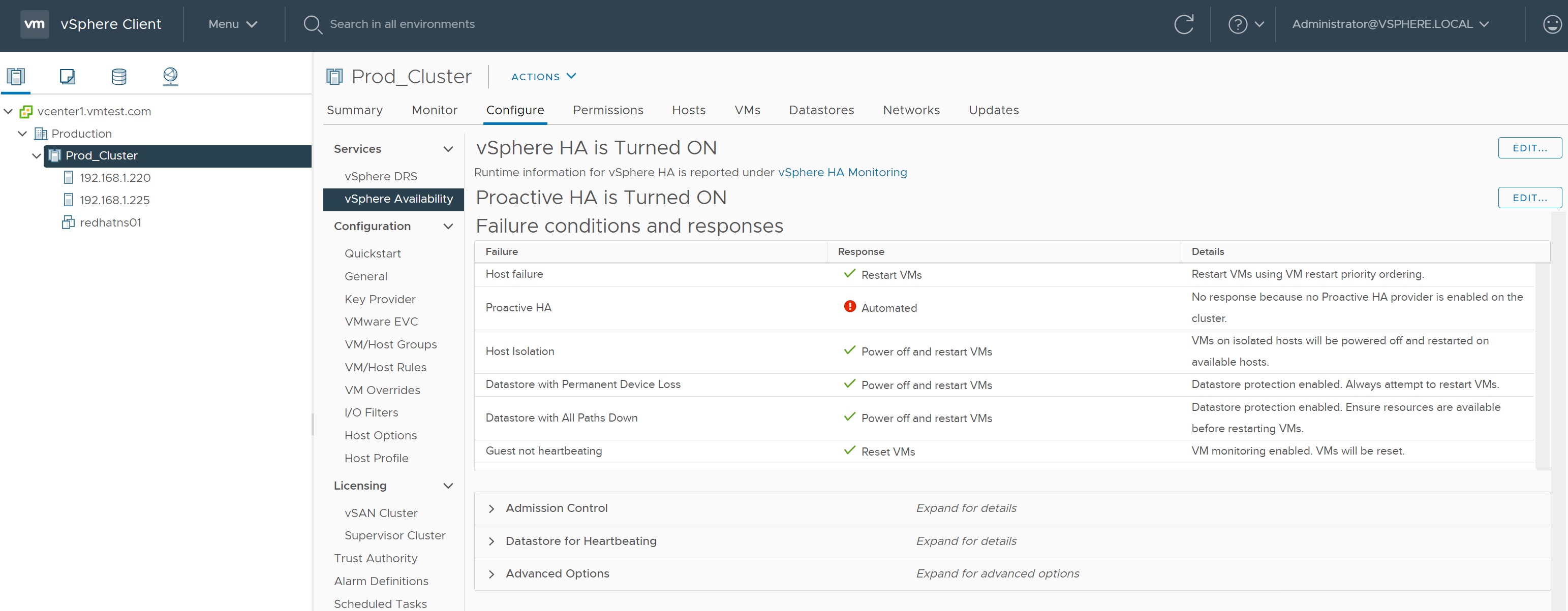Image resolution: width=1568 pixels, height=611 pixels.
Task: Collapse the Production datacenter node
Action: pyautogui.click(x=22, y=134)
